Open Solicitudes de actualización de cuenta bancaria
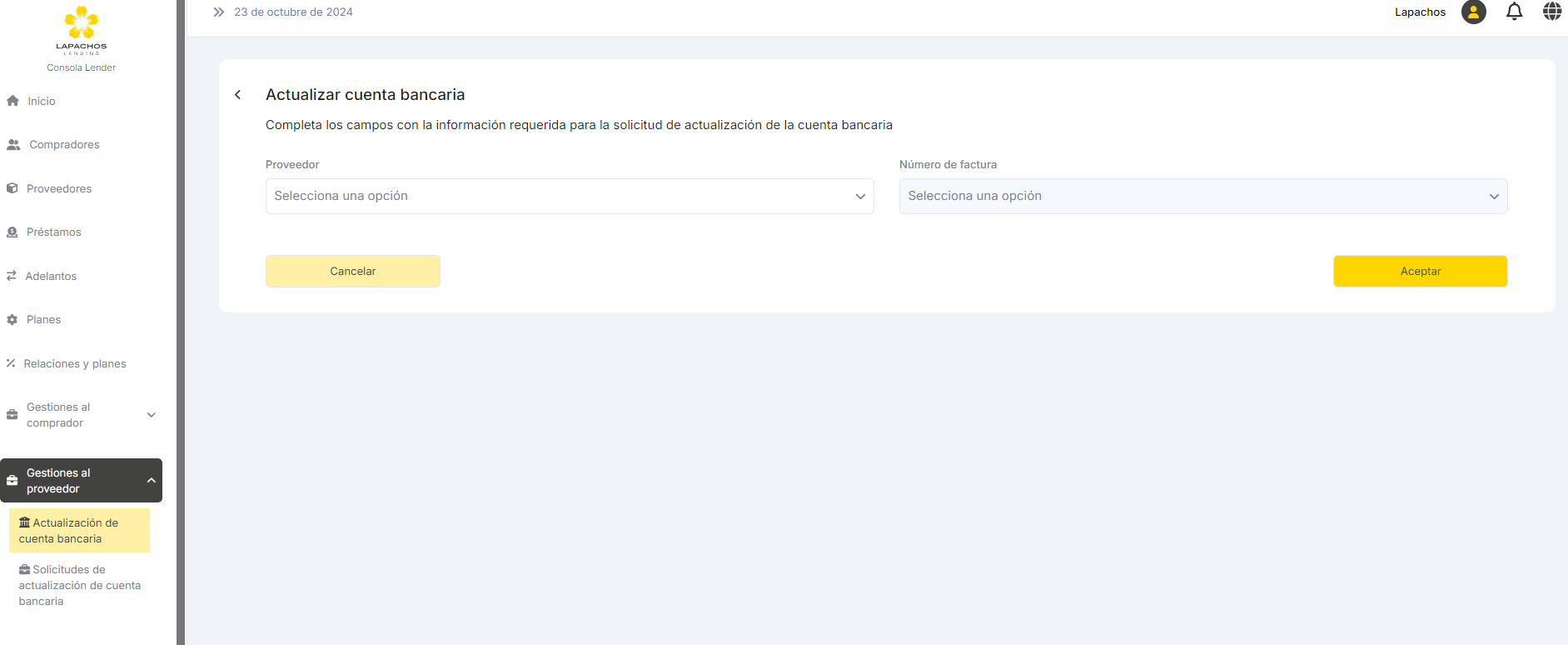This screenshot has height=645, width=1568. (79, 585)
